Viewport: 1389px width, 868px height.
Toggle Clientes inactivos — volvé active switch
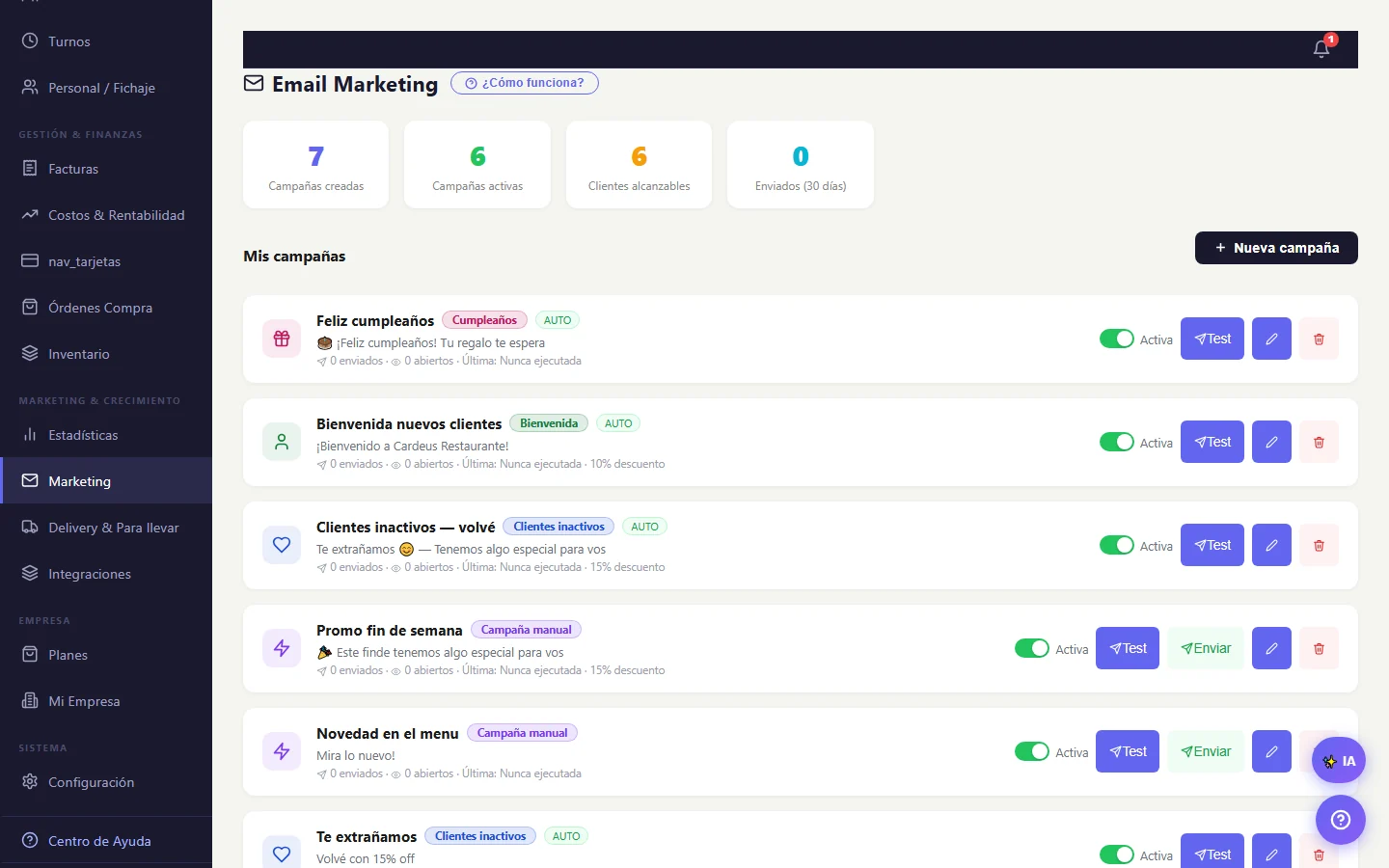point(1117,545)
